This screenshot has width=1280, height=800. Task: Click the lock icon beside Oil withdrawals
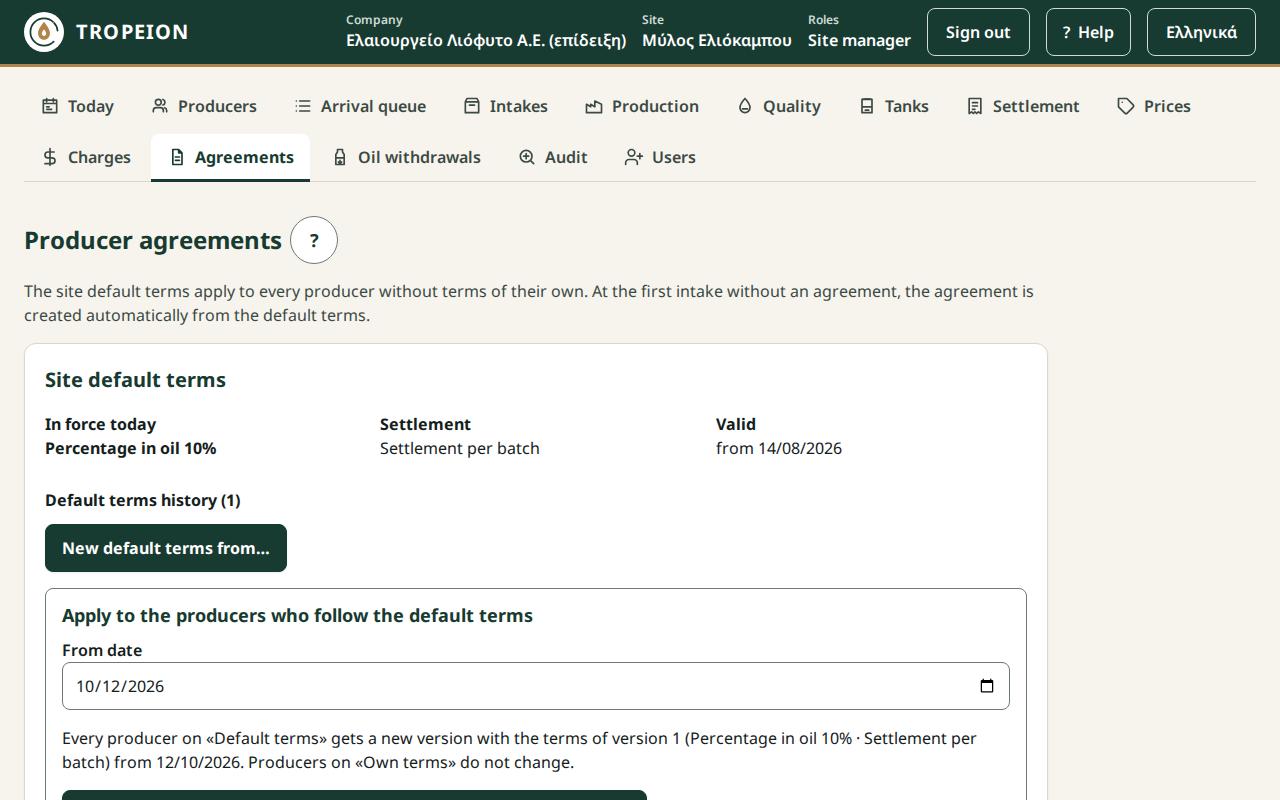tap(340, 157)
